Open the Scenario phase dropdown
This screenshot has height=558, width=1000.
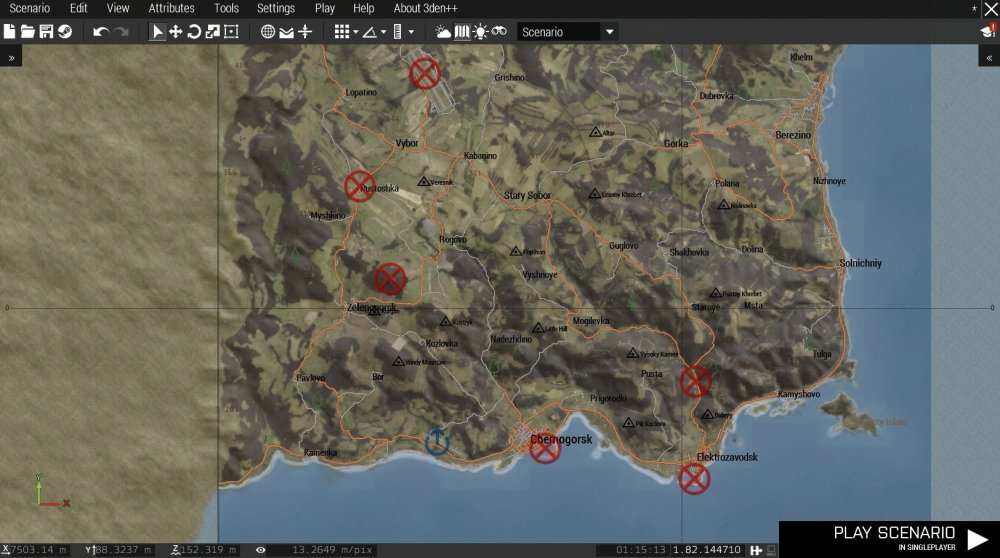(x=609, y=32)
